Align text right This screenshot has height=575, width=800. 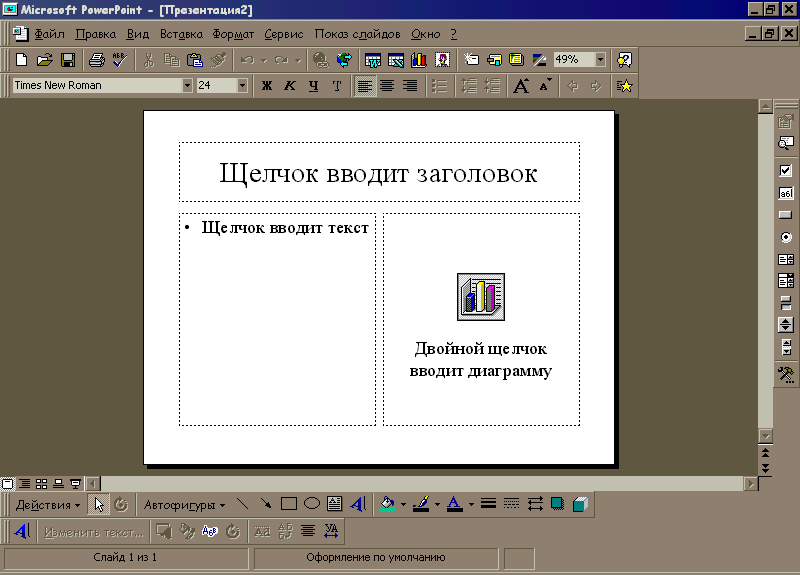point(410,86)
